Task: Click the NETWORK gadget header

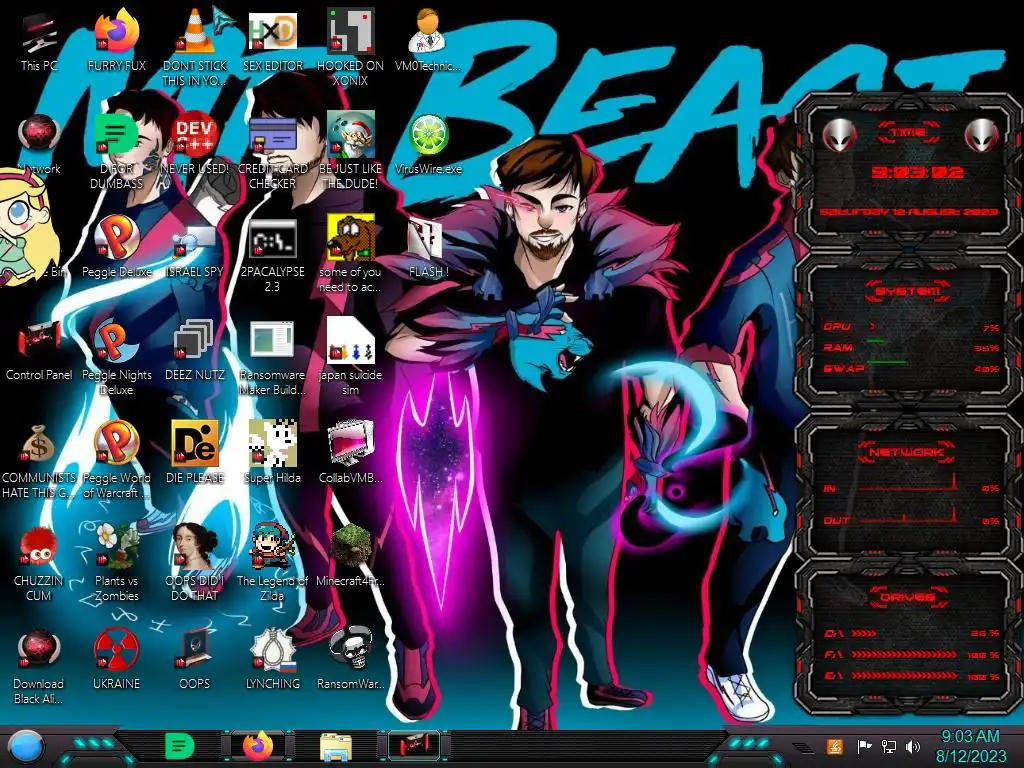Action: pos(907,451)
